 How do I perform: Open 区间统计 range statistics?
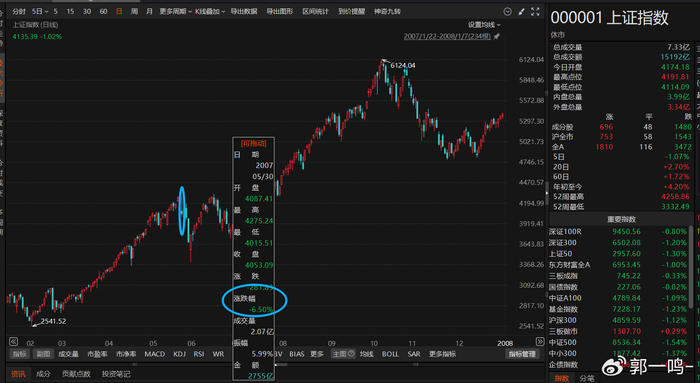pyautogui.click(x=316, y=12)
